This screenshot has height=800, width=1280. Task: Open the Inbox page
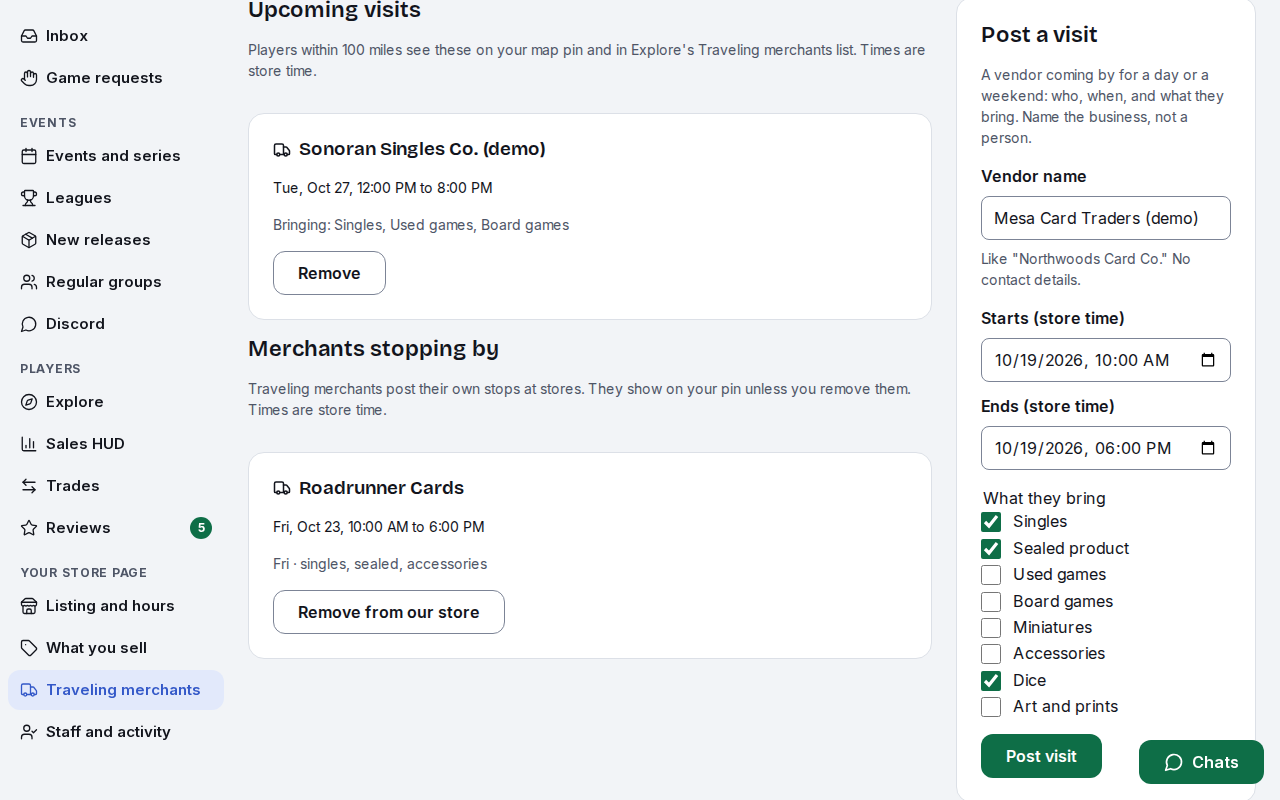(116, 36)
